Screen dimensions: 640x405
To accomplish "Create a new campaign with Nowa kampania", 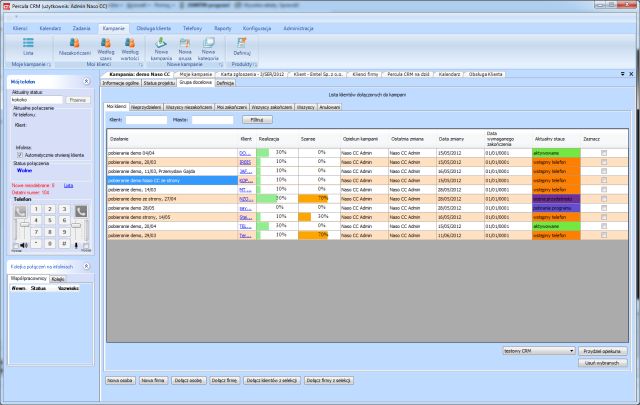I will tap(161, 49).
